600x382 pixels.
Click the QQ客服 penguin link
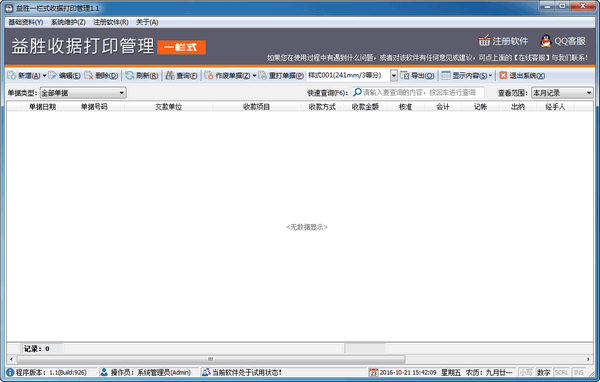pyautogui.click(x=563, y=41)
